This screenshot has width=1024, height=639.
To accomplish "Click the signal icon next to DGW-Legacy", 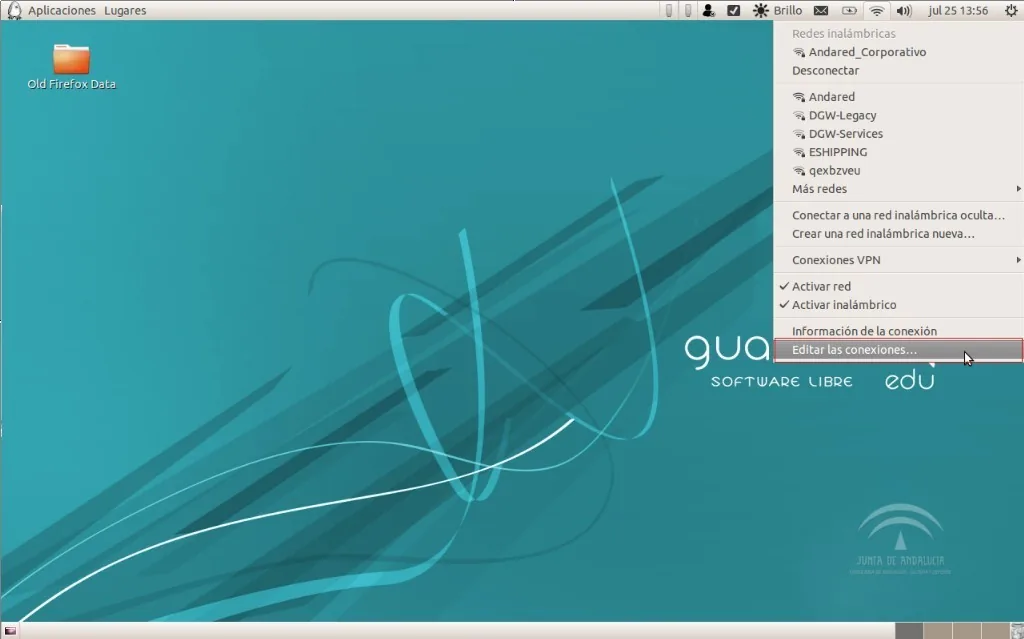I will pyautogui.click(x=799, y=115).
